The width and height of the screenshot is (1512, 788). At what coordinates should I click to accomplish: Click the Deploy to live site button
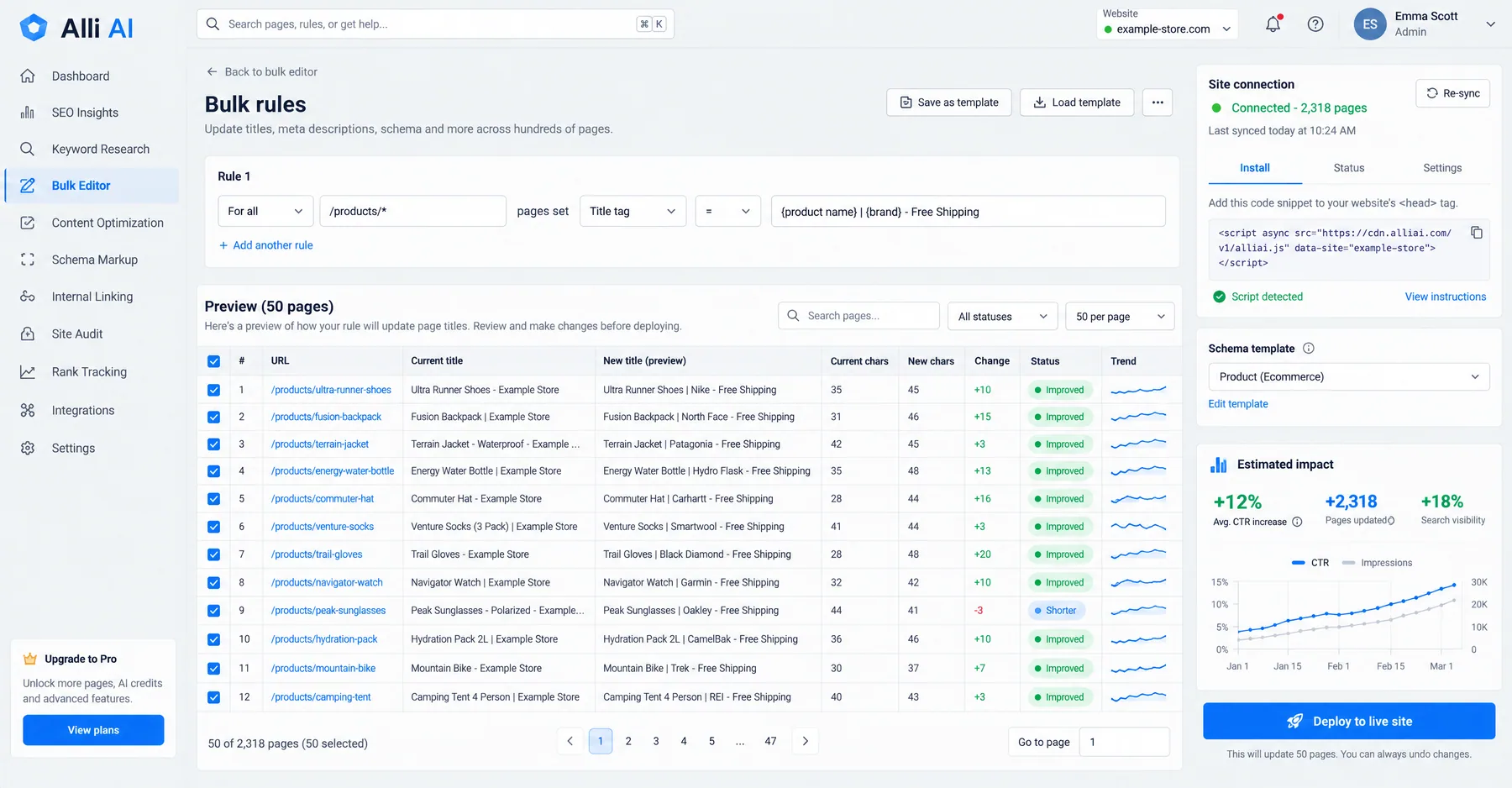pos(1349,721)
